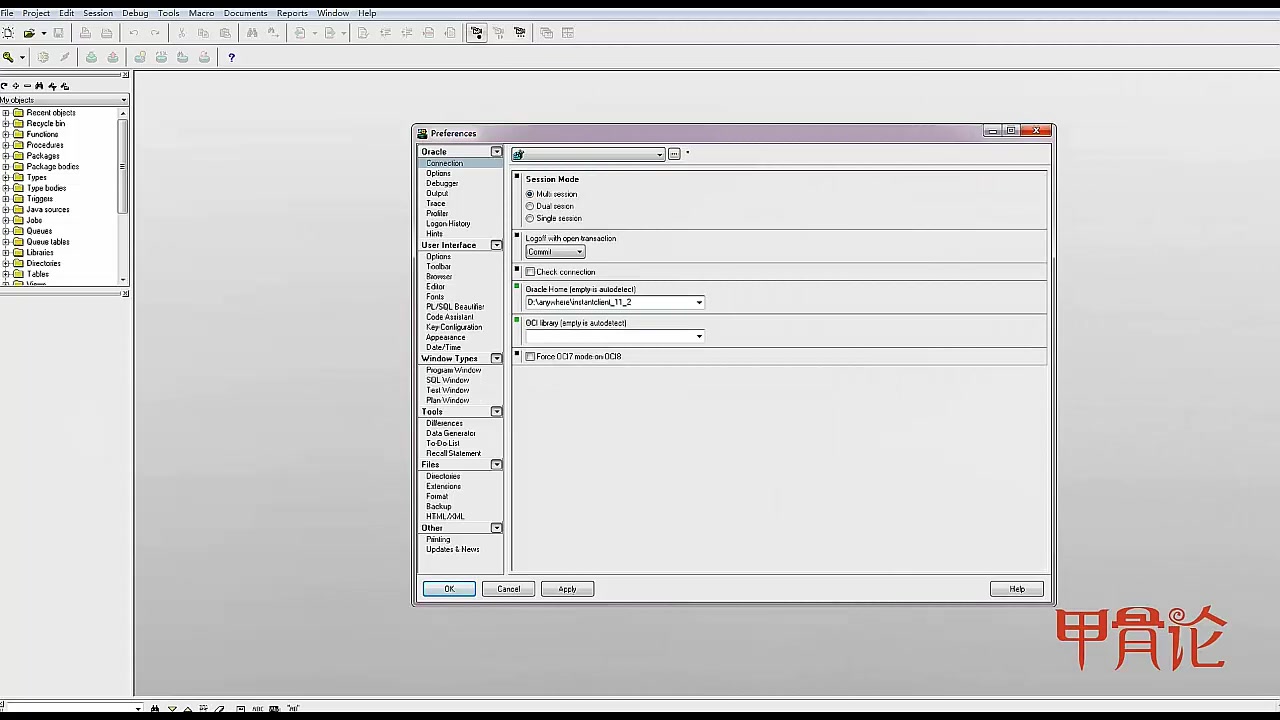
Task: Expand the Tables folder in object browser
Action: pos(5,274)
